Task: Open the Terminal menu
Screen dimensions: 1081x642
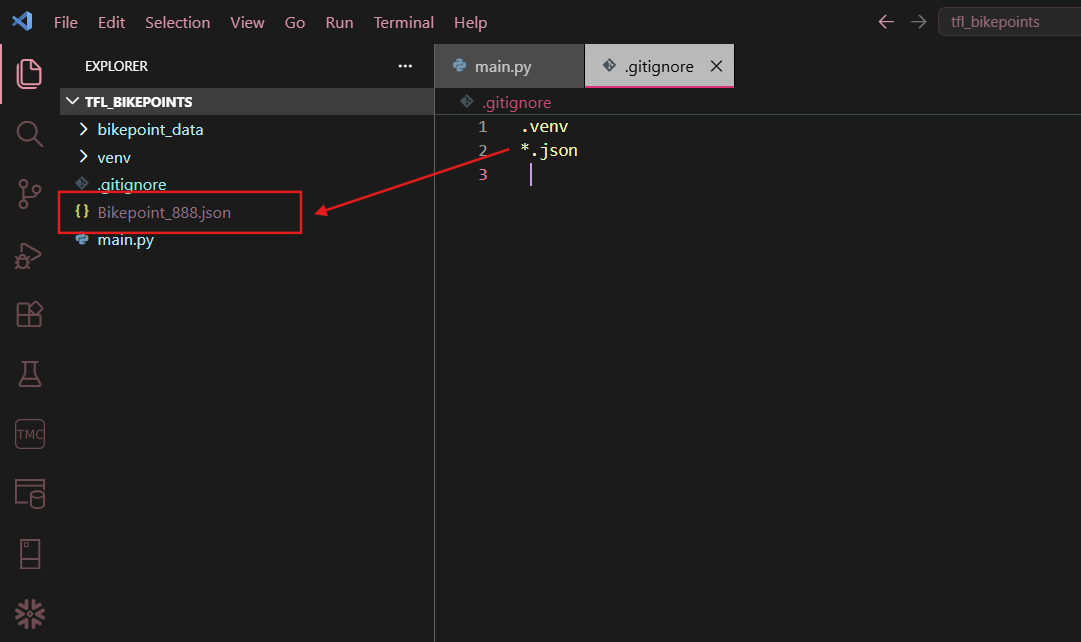Action: (403, 23)
